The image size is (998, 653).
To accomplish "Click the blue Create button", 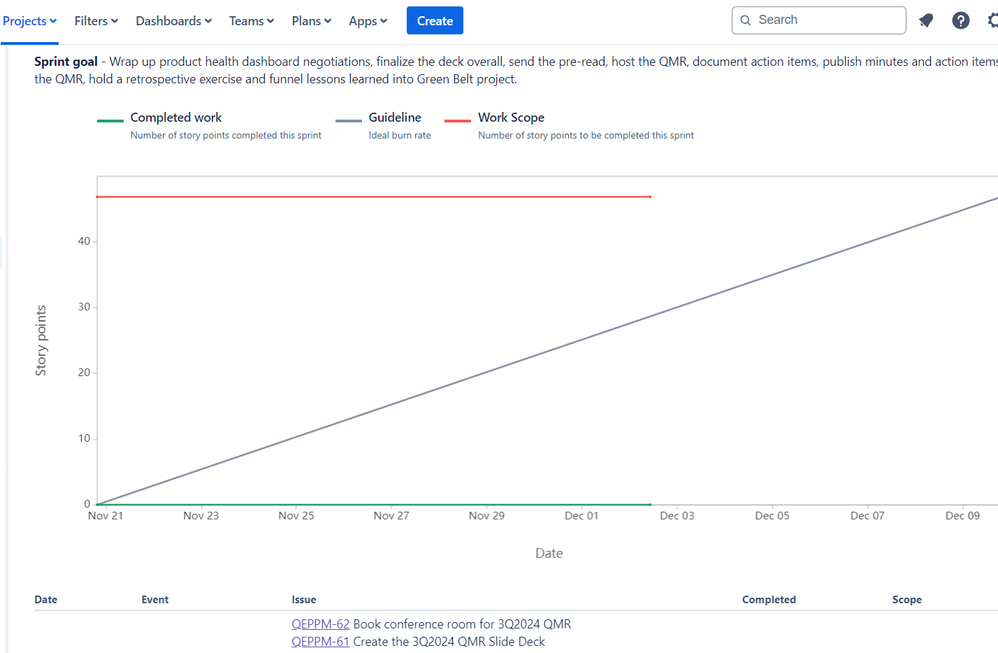I will tap(435, 20).
